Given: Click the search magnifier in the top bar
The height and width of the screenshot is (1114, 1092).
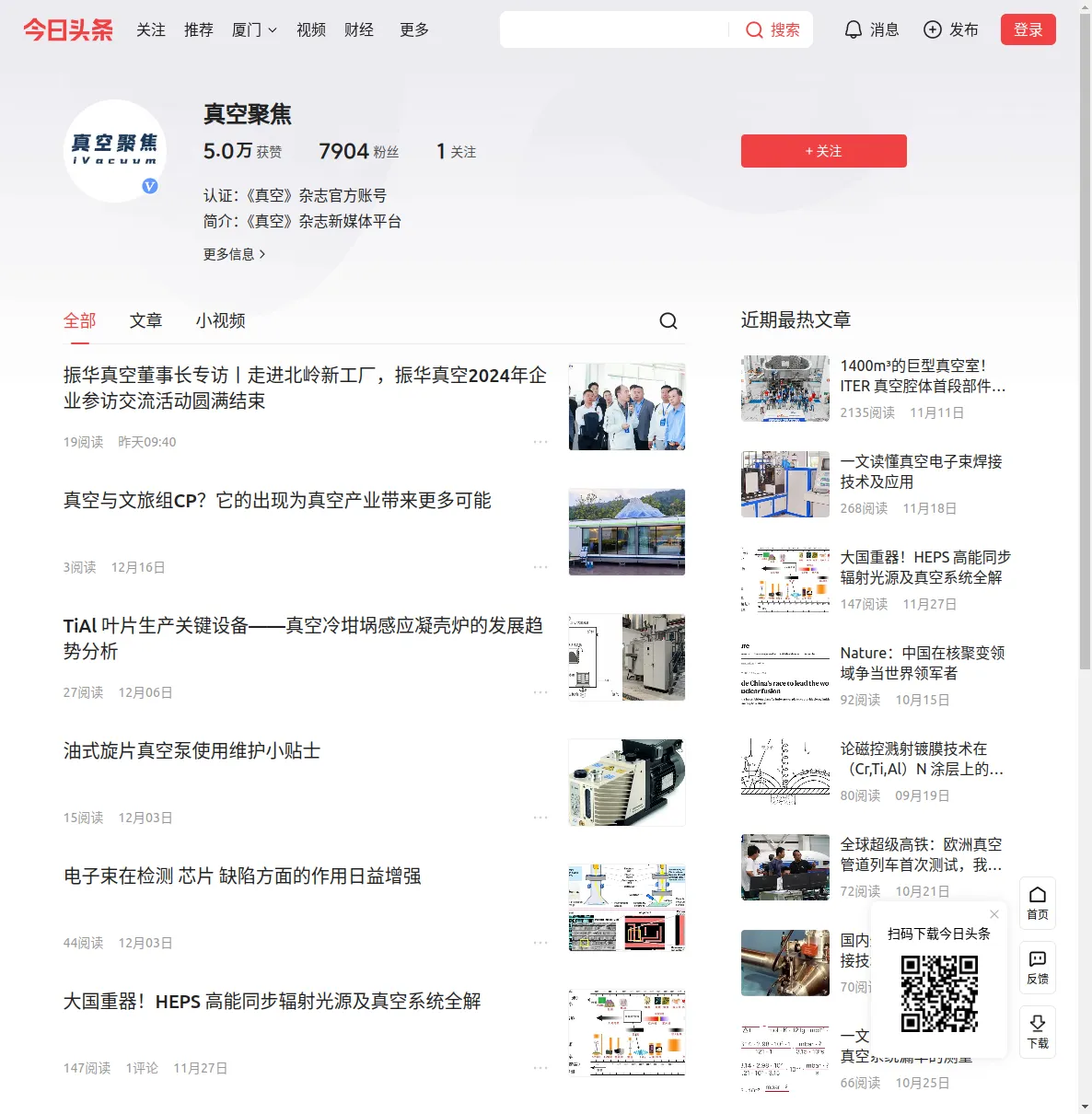Looking at the screenshot, I should (x=754, y=30).
